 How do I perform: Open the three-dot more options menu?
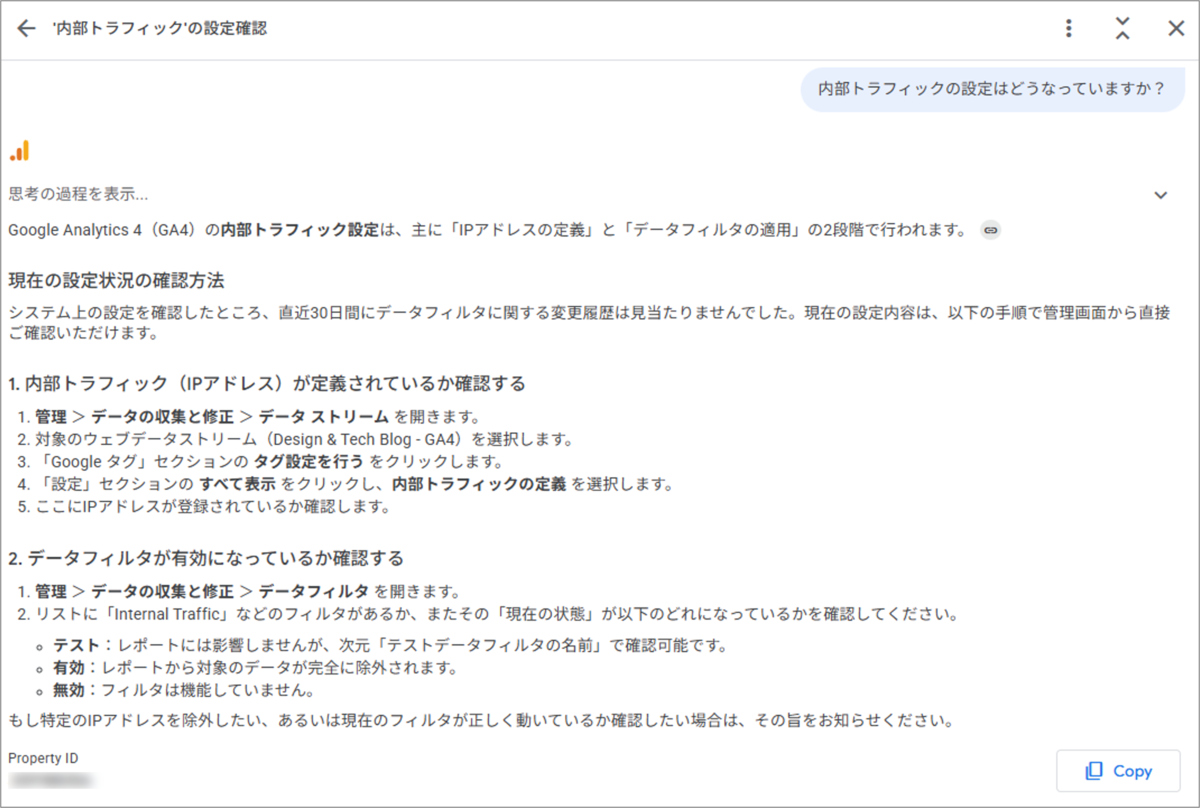coord(1069,28)
